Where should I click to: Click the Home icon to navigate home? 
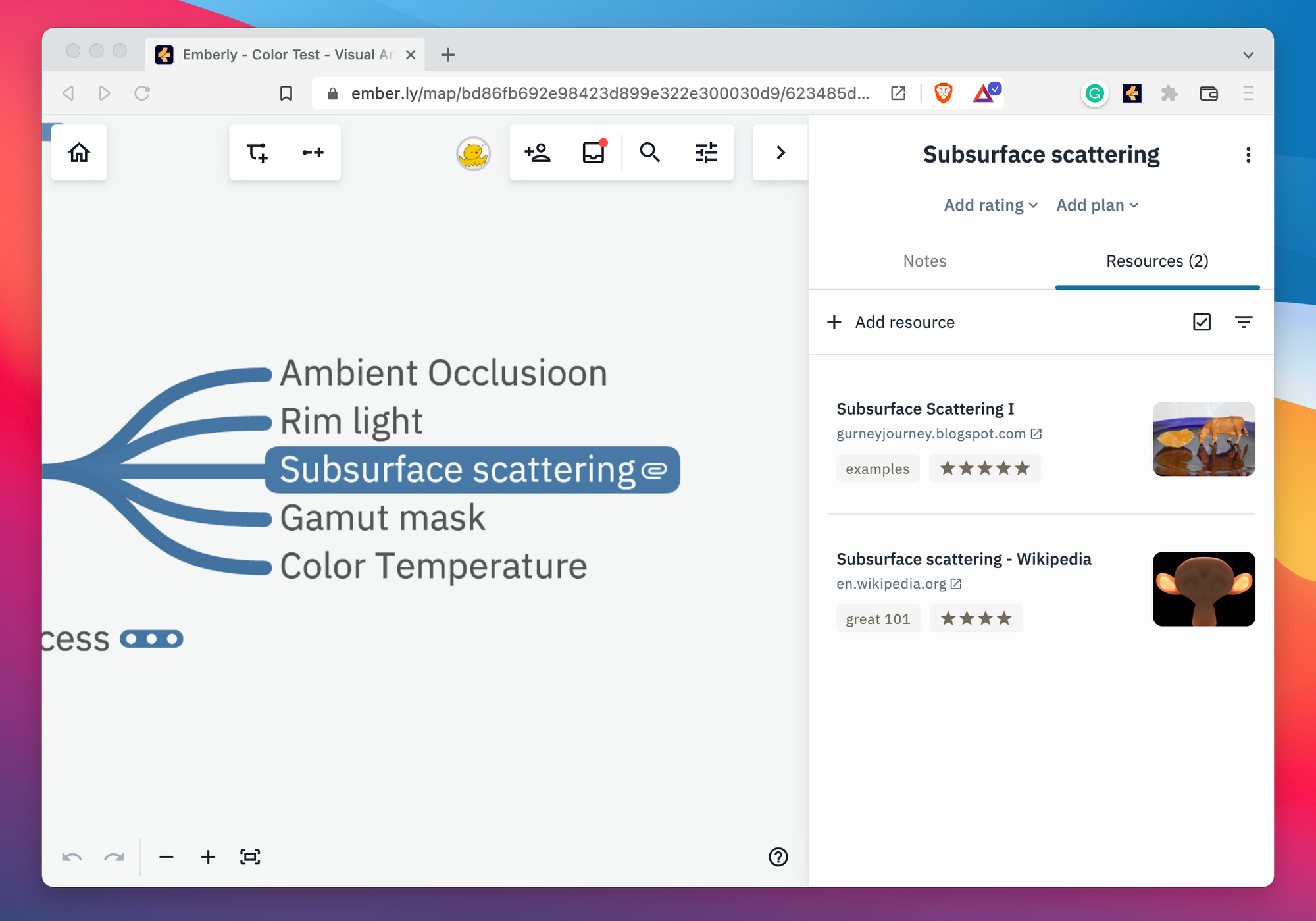coord(79,153)
